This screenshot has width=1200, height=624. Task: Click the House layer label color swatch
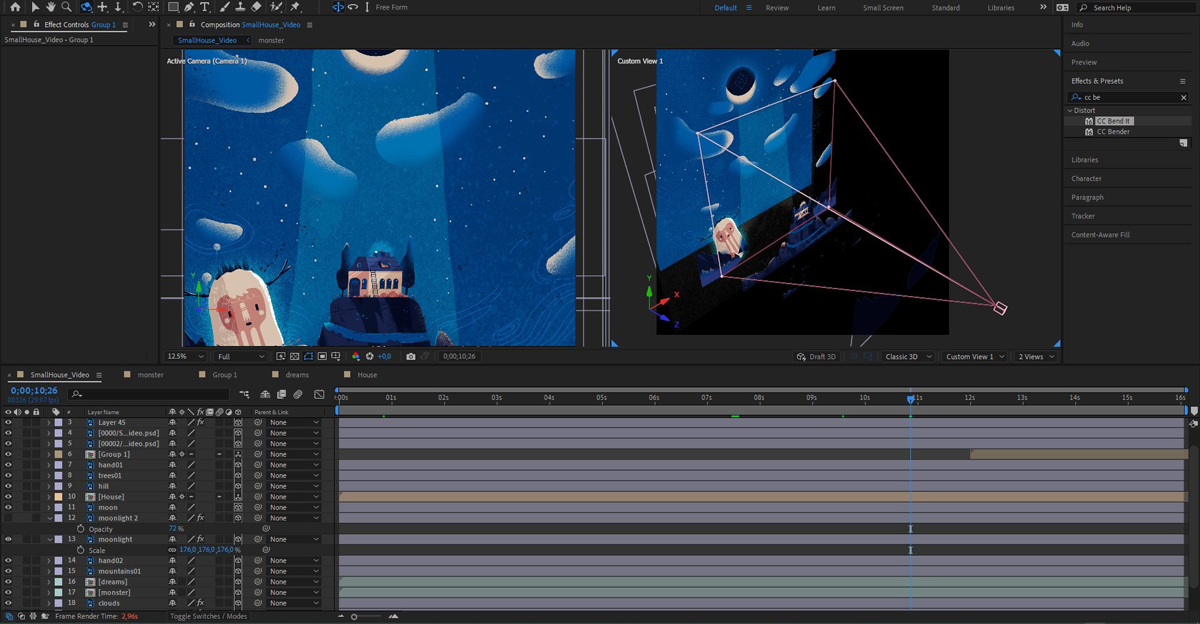click(58, 497)
